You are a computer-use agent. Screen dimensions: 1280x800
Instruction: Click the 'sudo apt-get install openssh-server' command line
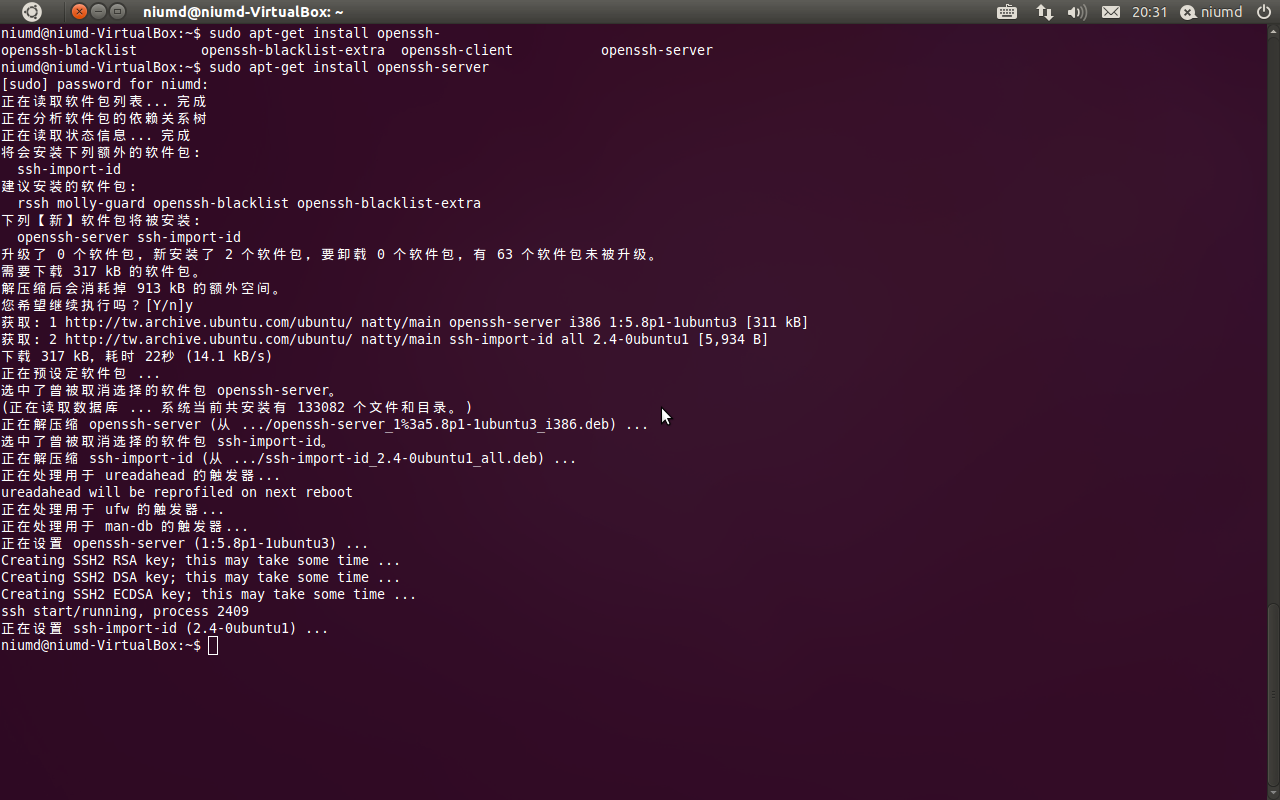(x=349, y=67)
